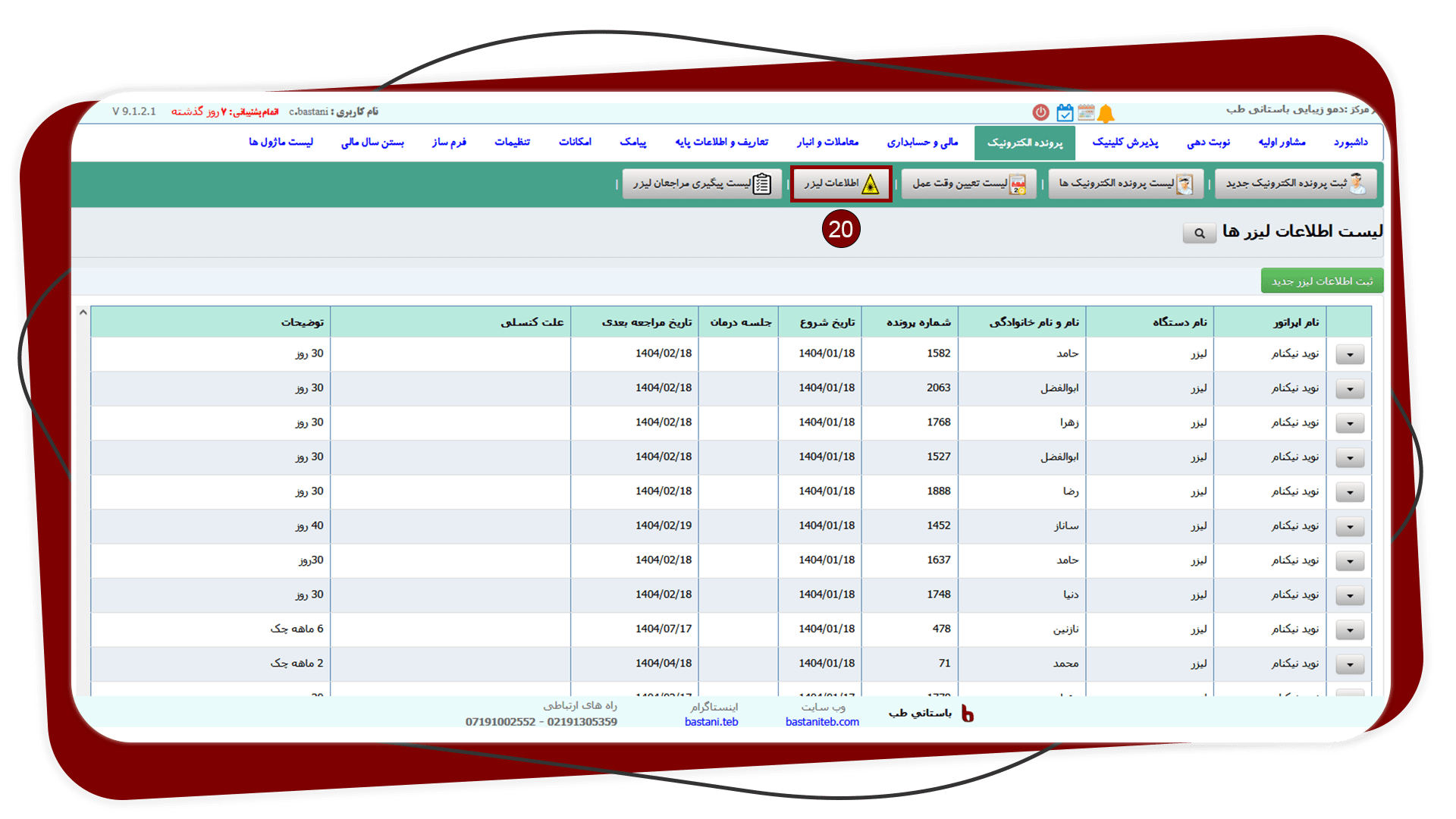Sort by علت کنسلی column header

450,322
